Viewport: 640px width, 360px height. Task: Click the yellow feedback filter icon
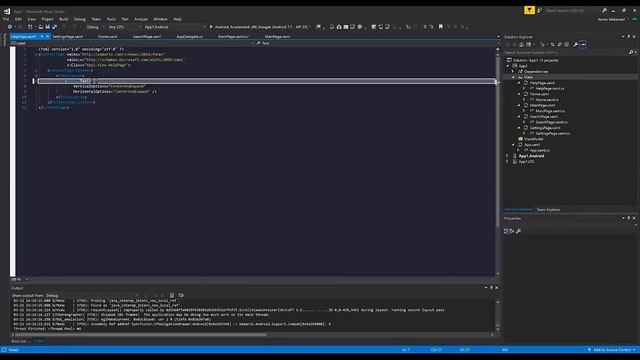pos(529,10)
